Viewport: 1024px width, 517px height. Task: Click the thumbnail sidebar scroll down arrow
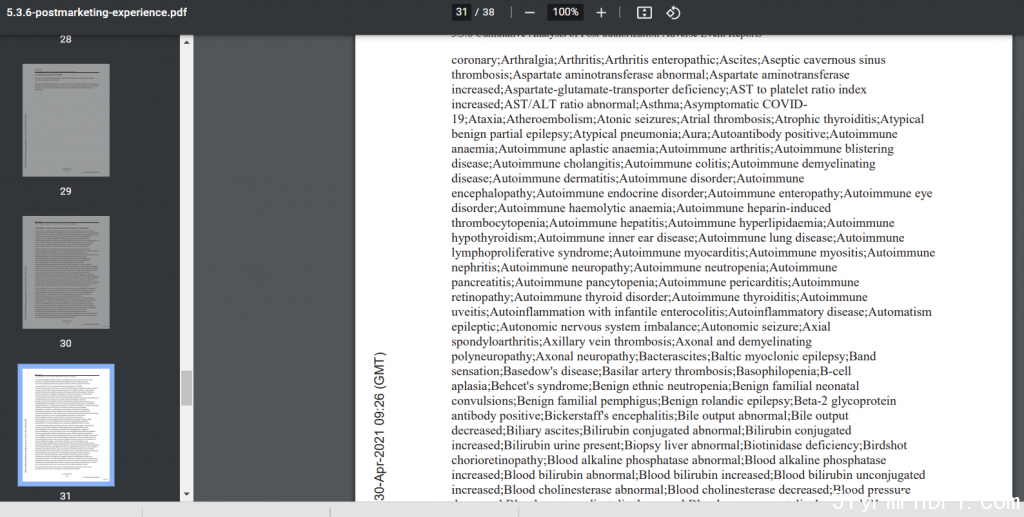(187, 494)
